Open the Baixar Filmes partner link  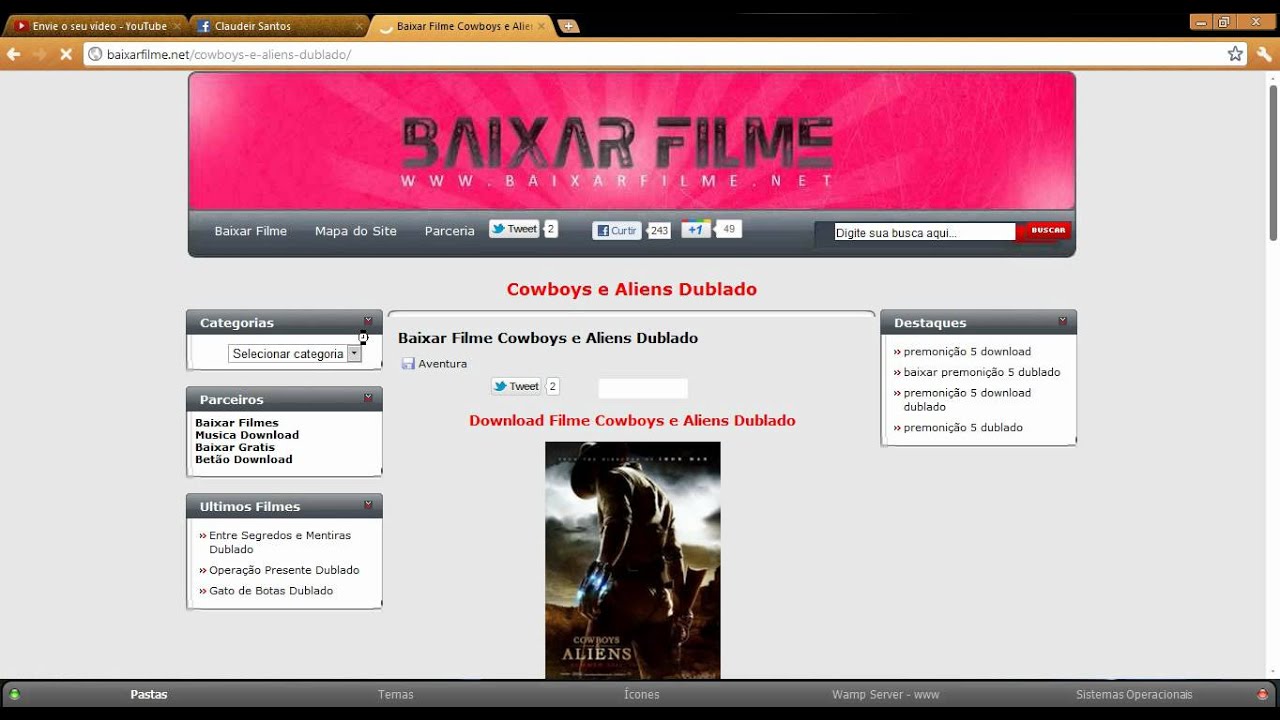click(237, 423)
